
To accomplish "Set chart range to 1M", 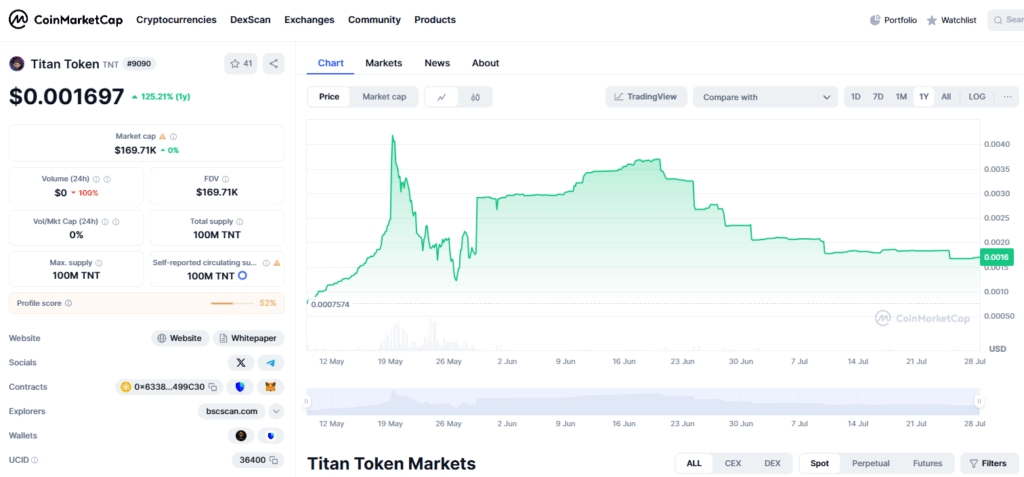I will click(x=901, y=97).
